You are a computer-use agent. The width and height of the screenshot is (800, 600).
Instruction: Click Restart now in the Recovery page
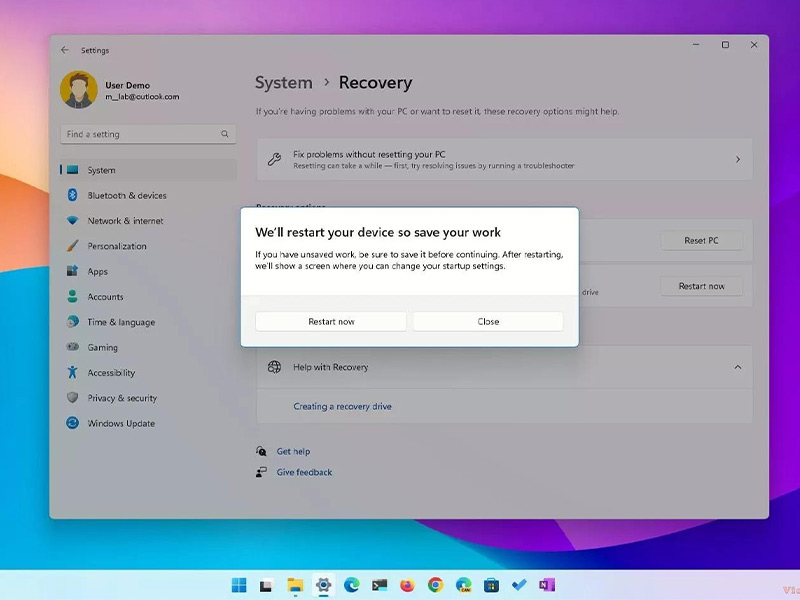pyautogui.click(x=702, y=286)
